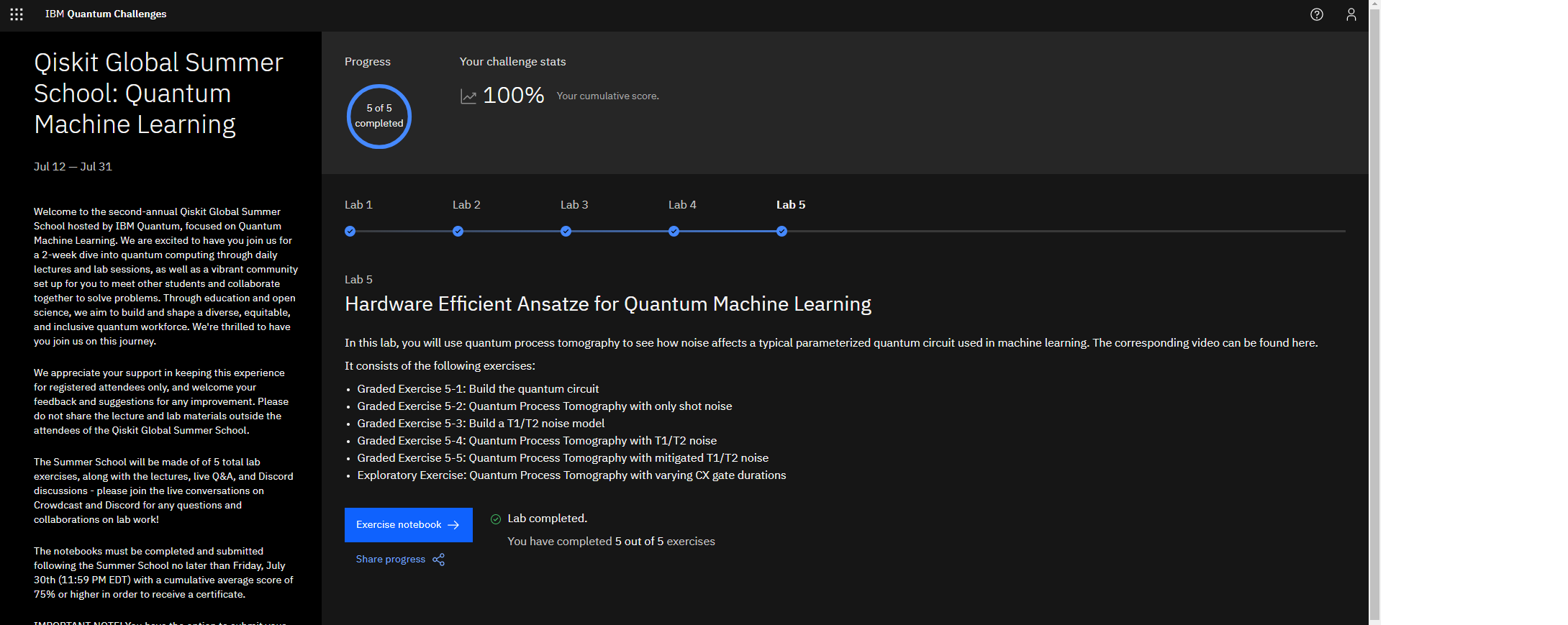The height and width of the screenshot is (625, 1568).
Task: Click the Lab 4 progress checkpoint marker
Action: pos(674,232)
